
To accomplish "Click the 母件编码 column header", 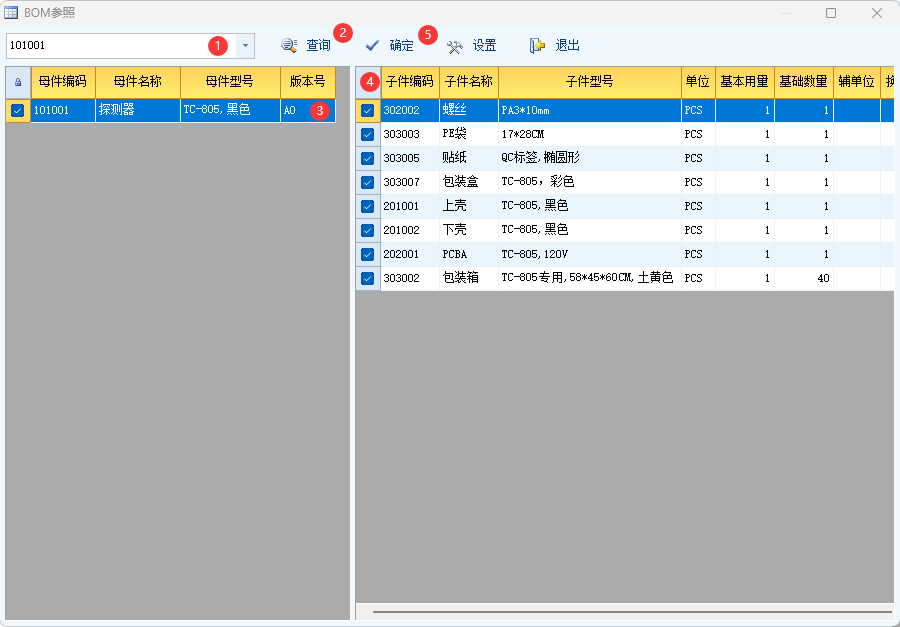I will [63, 82].
